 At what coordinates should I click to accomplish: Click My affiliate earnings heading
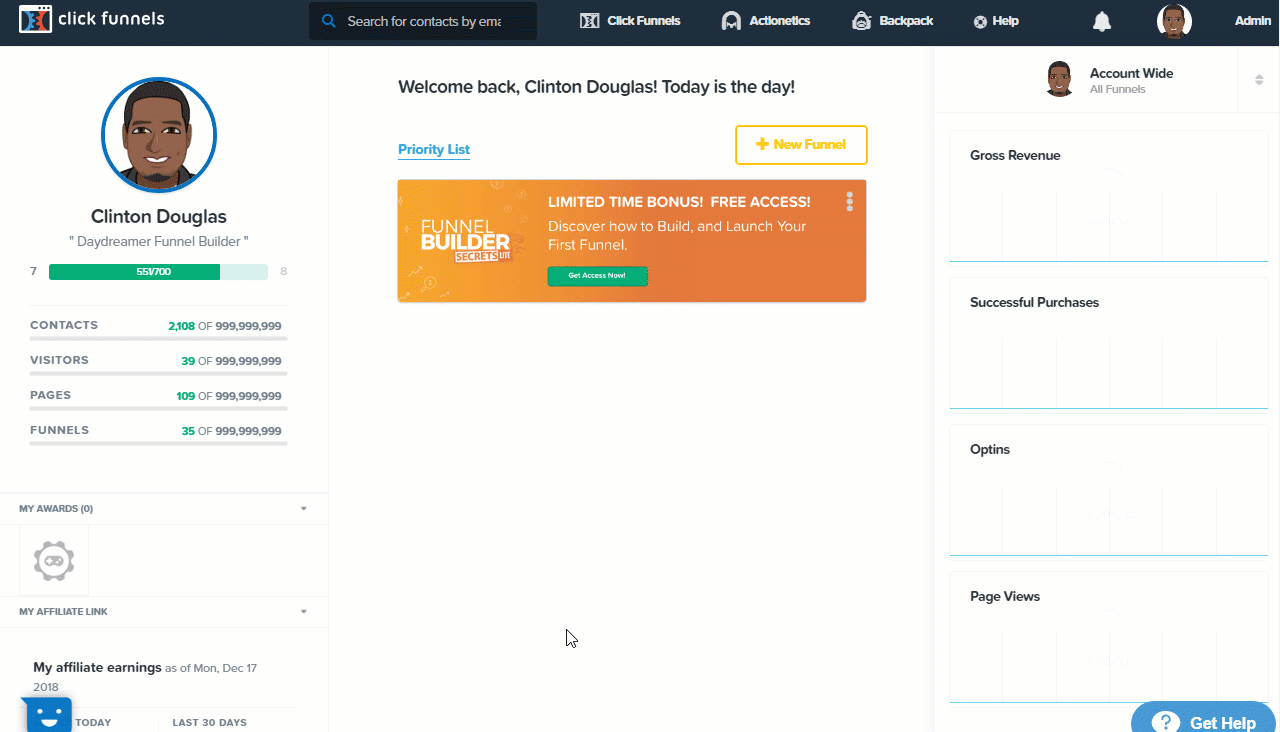point(97,667)
